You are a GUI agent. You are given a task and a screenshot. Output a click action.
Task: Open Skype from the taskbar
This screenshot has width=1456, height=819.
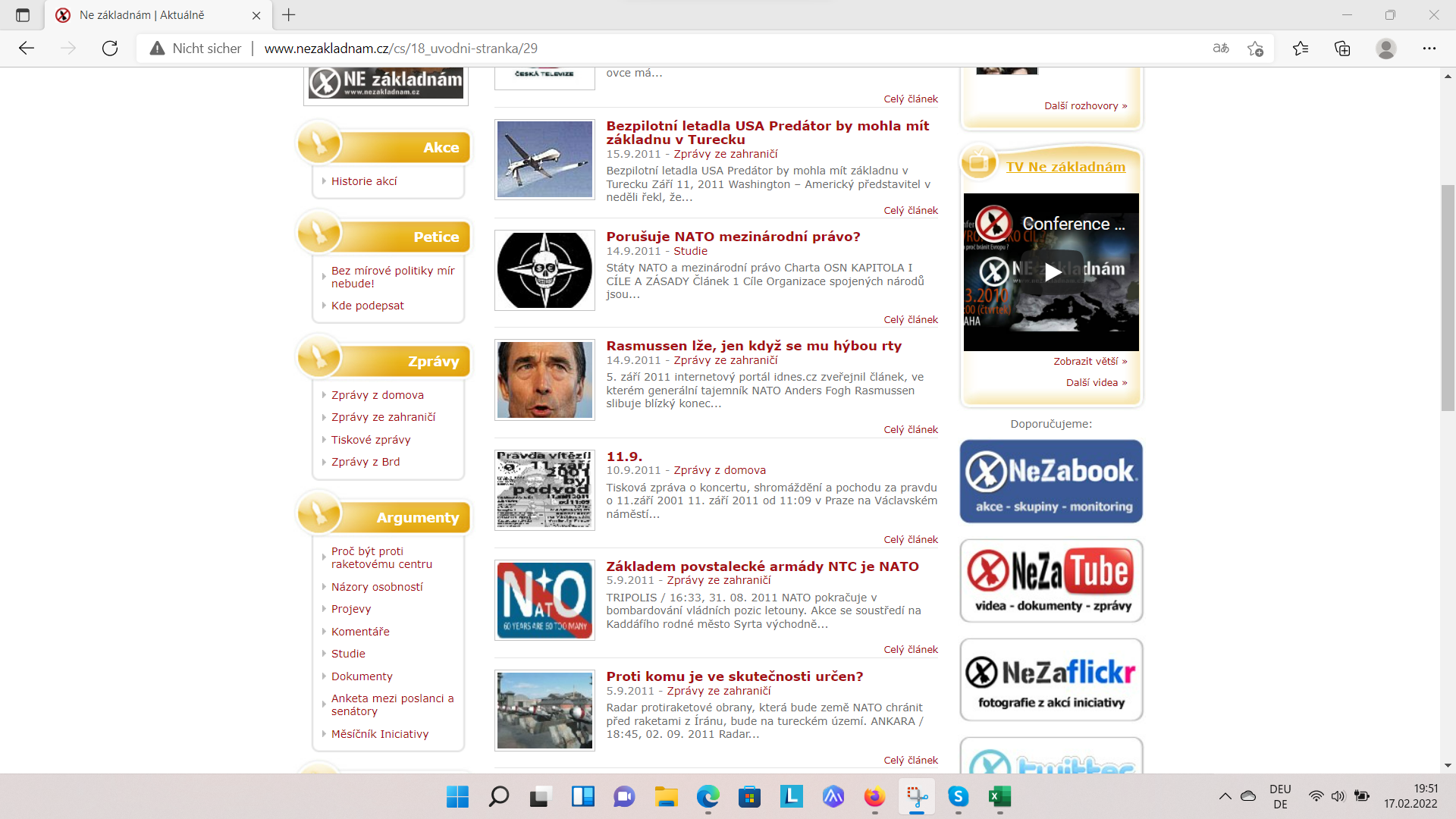click(958, 796)
